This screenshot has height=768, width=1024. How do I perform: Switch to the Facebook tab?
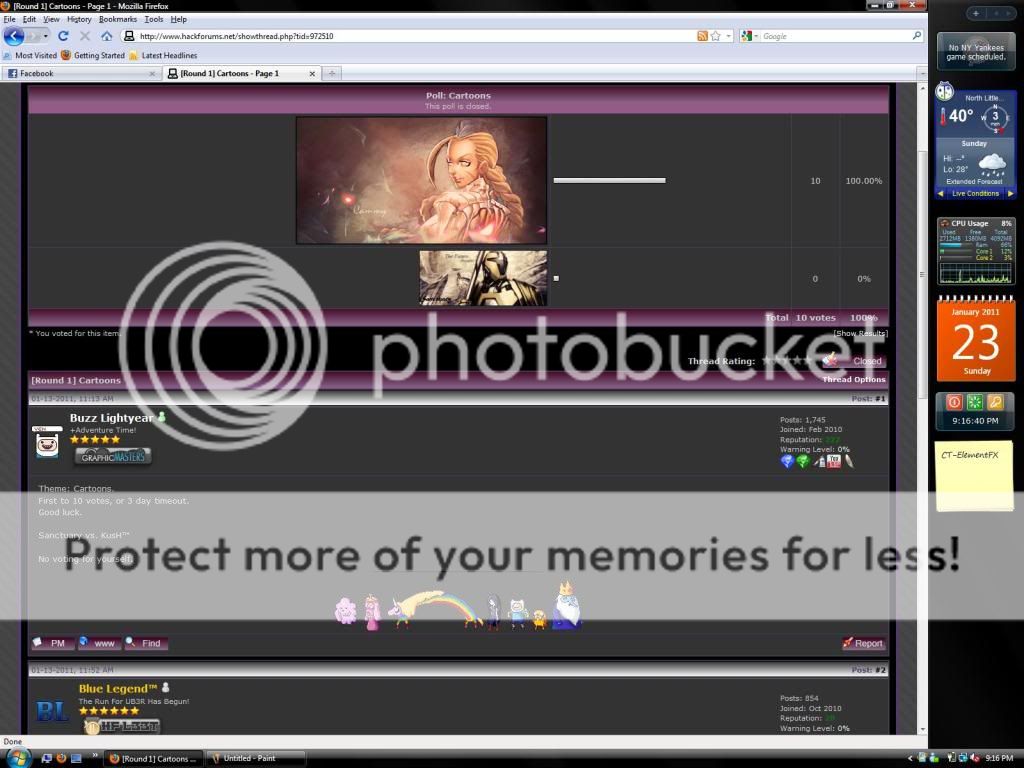click(80, 74)
